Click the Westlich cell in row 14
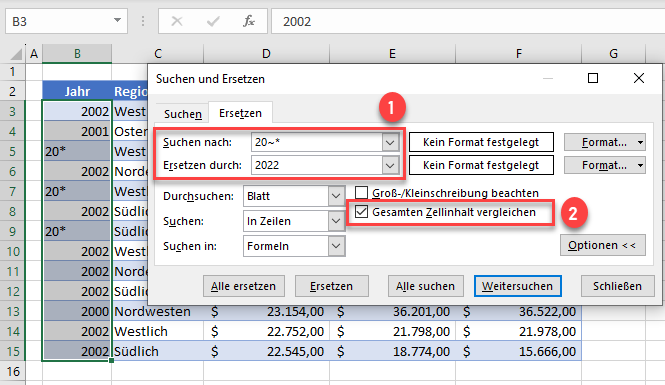Viewport: 665px width, 385px height. (x=158, y=332)
